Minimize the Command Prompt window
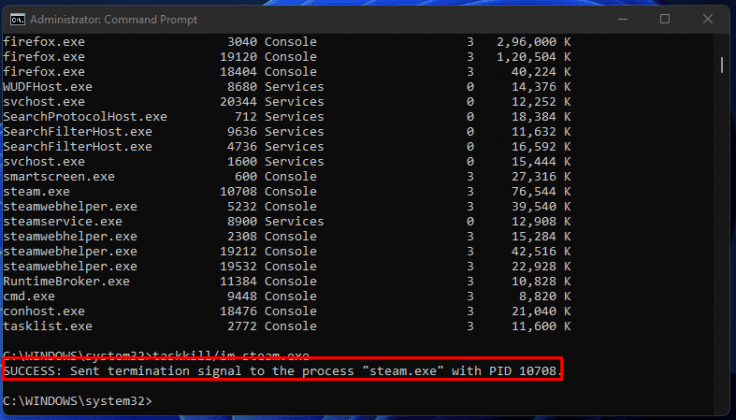736x420 pixels. pos(617,19)
